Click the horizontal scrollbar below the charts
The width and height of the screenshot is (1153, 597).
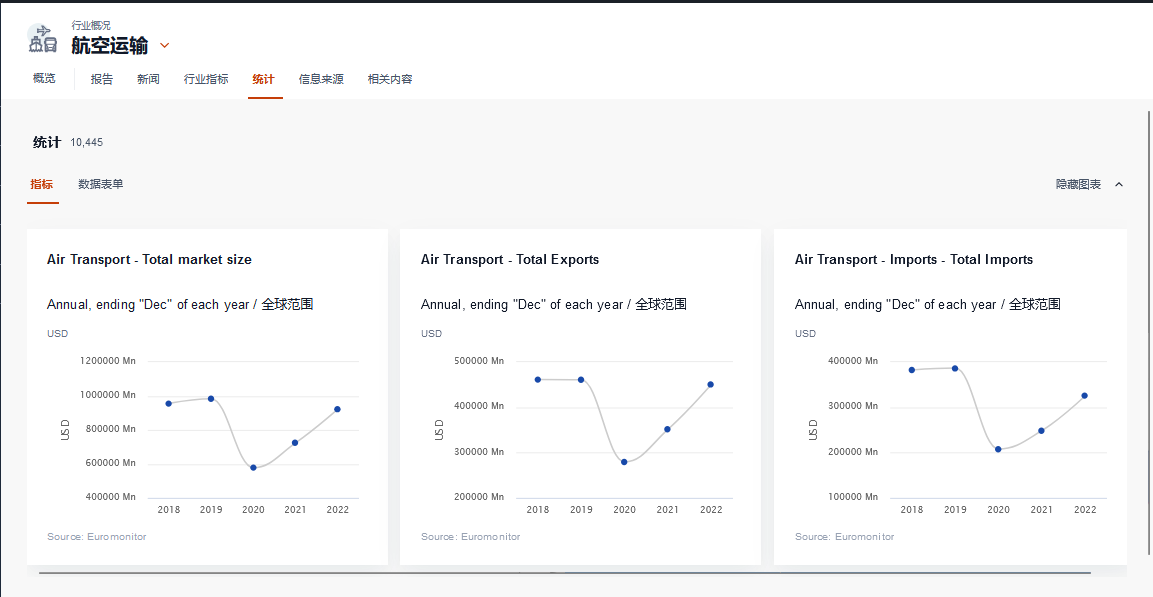point(564,573)
